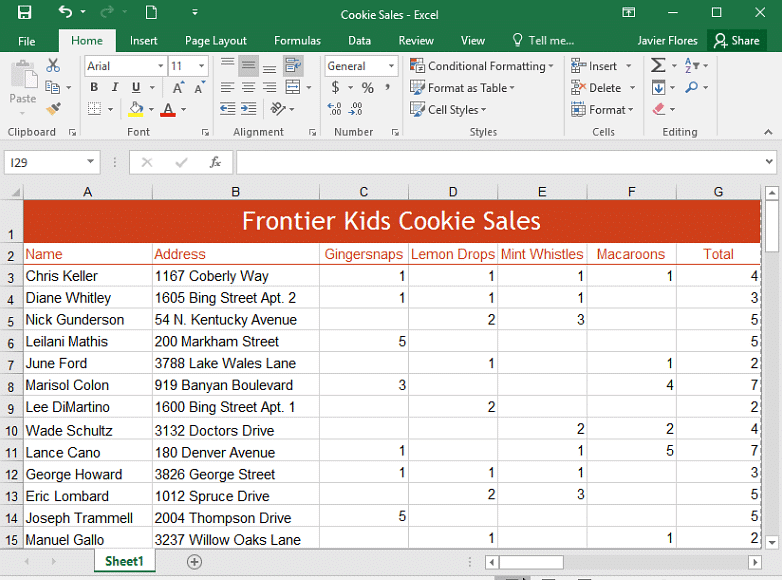Open the Formulas ribbon tab
The image size is (782, 580).
[297, 41]
